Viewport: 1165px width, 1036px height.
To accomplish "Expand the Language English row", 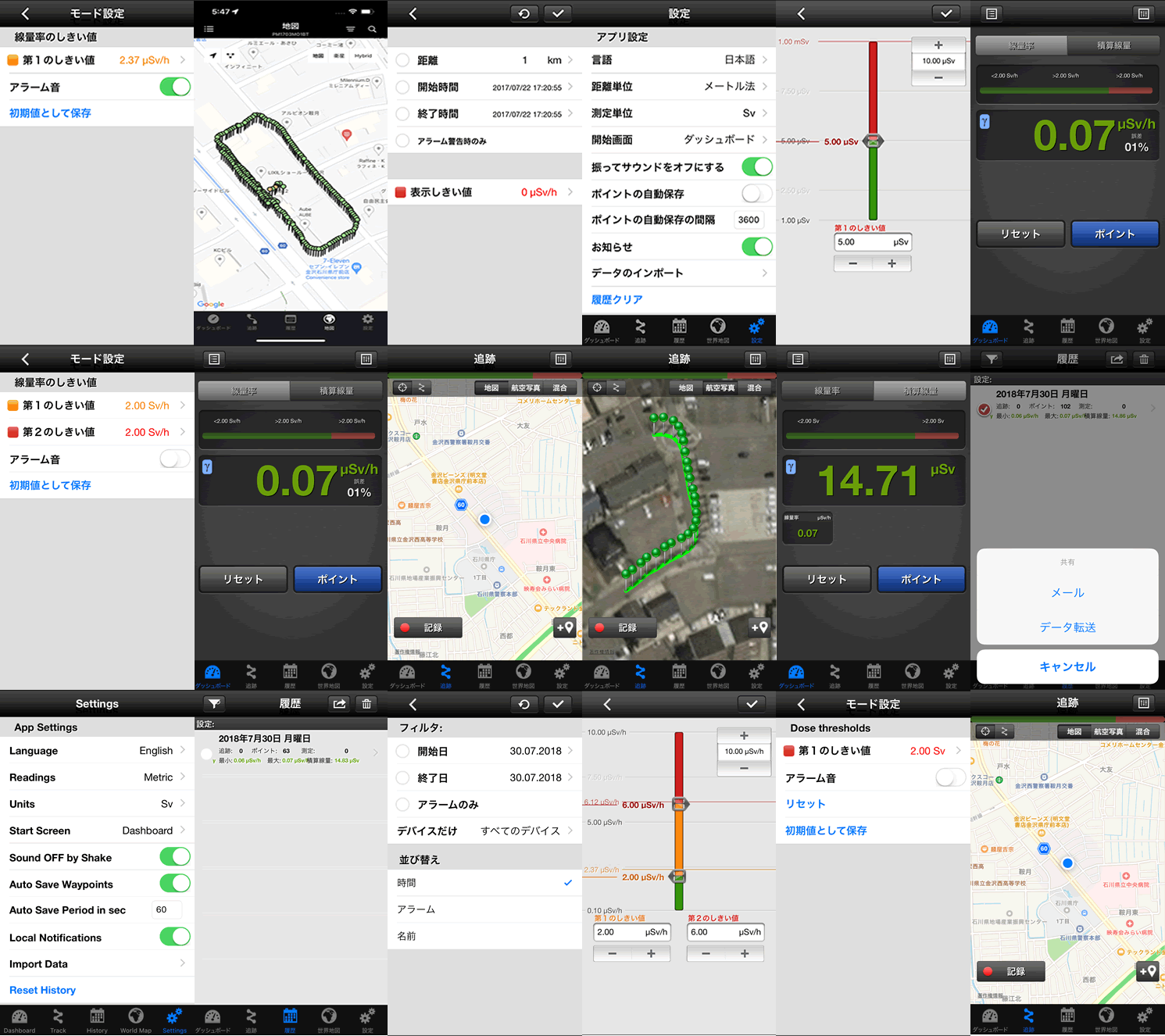I will pyautogui.click(x=97, y=751).
